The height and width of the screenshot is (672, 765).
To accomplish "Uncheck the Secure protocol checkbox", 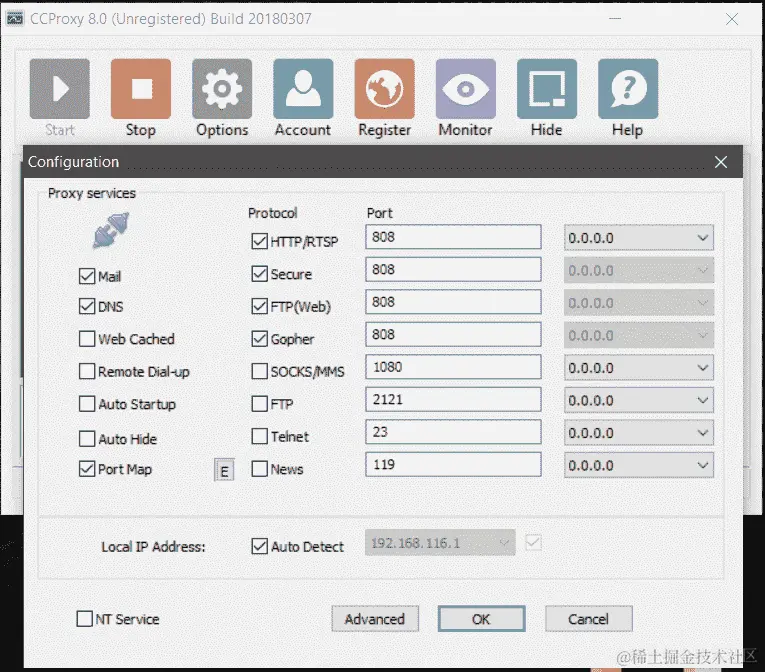I will click(x=260, y=274).
